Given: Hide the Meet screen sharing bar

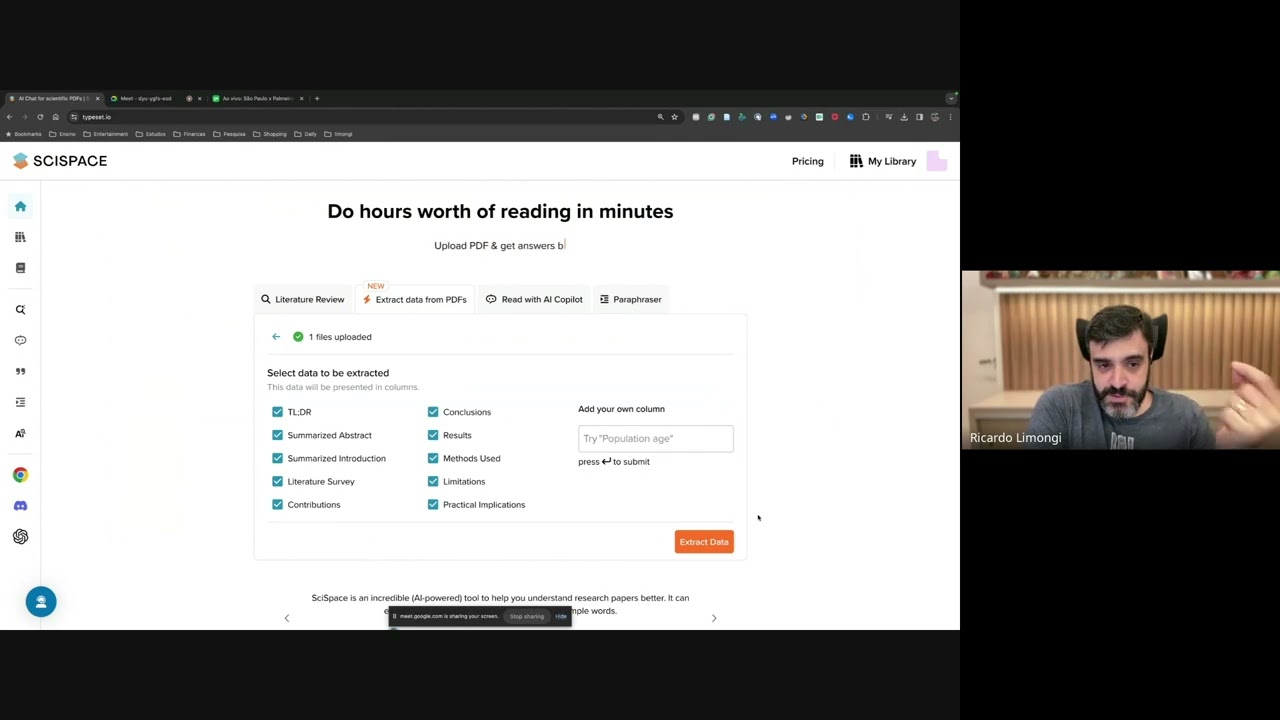Looking at the screenshot, I should [561, 616].
